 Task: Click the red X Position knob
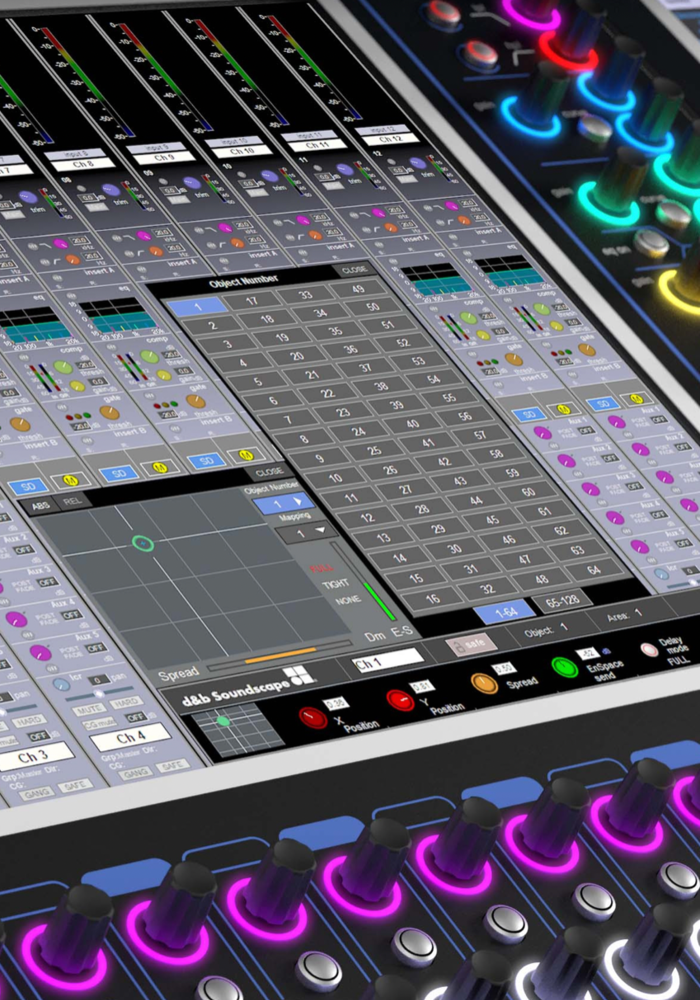[312, 716]
